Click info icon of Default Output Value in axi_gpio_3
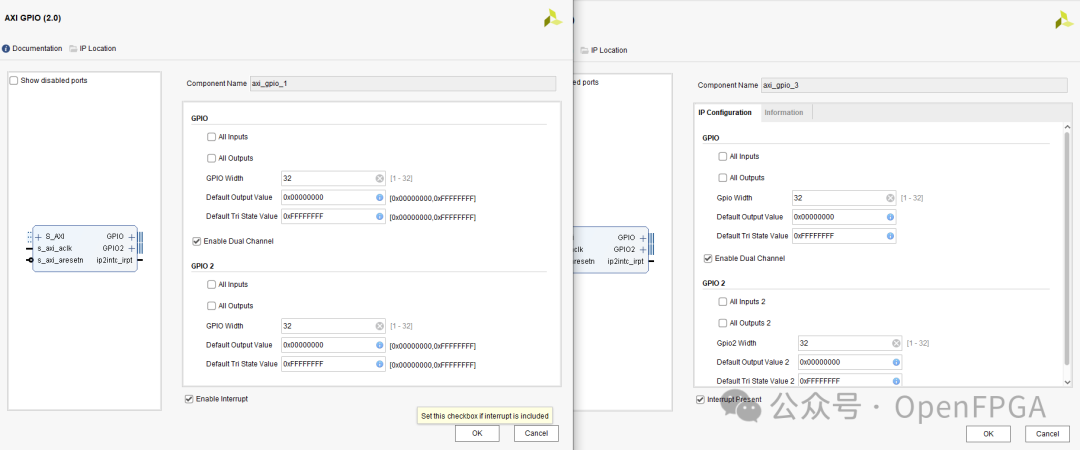Image resolution: width=1080 pixels, height=450 pixels. tap(890, 216)
